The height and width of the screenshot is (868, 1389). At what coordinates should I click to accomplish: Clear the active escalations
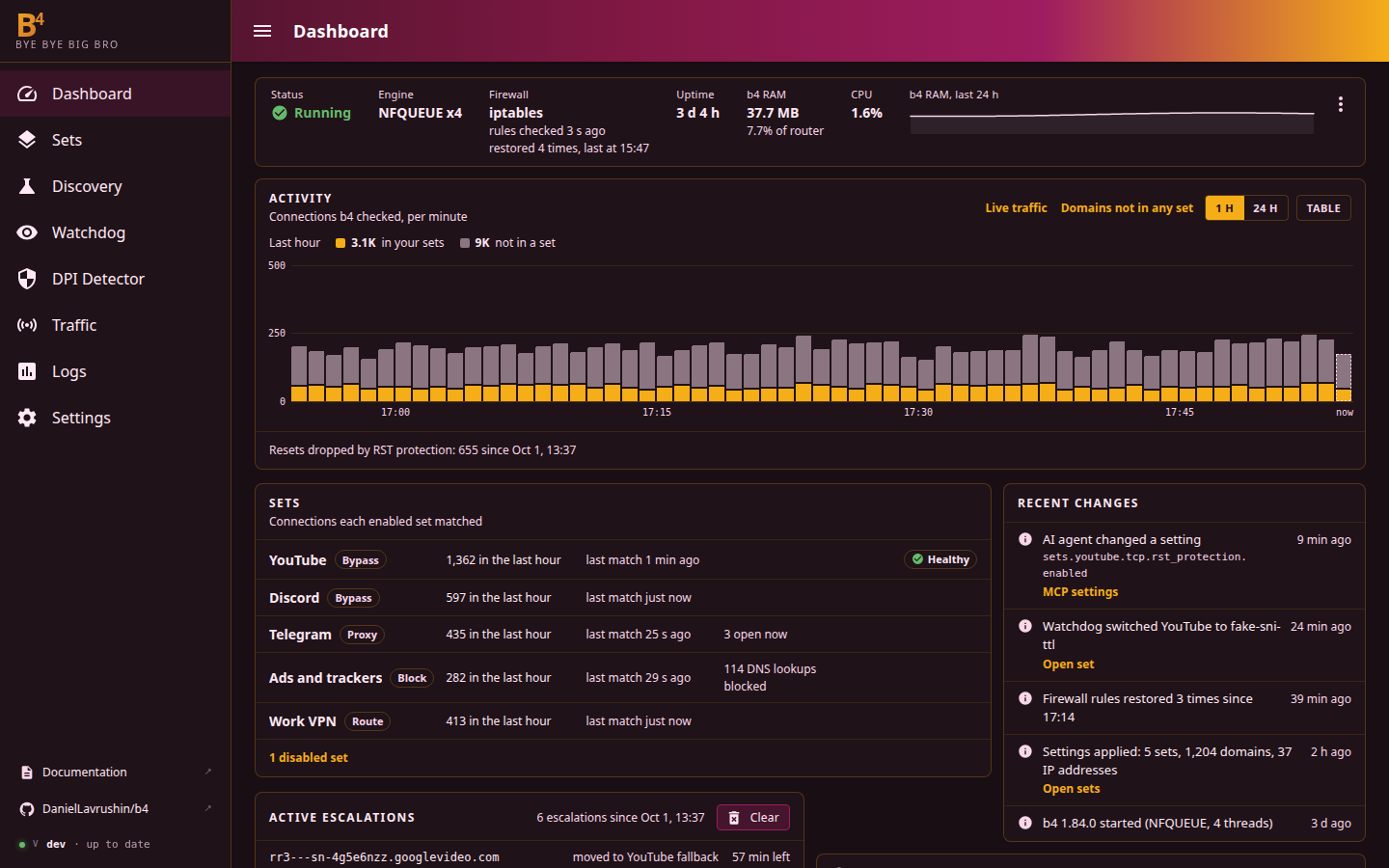point(753,818)
